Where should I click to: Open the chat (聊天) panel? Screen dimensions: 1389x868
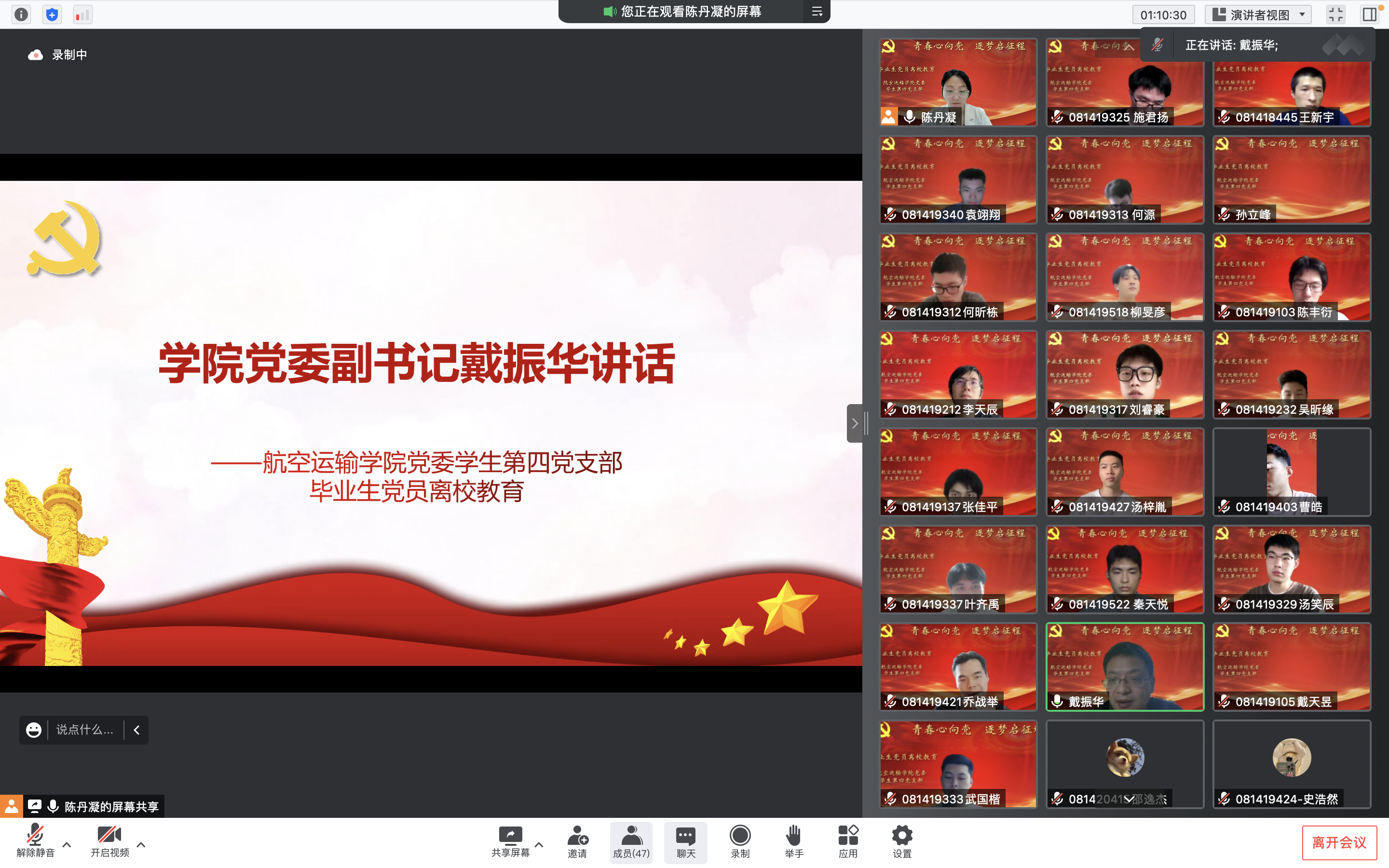tap(685, 841)
